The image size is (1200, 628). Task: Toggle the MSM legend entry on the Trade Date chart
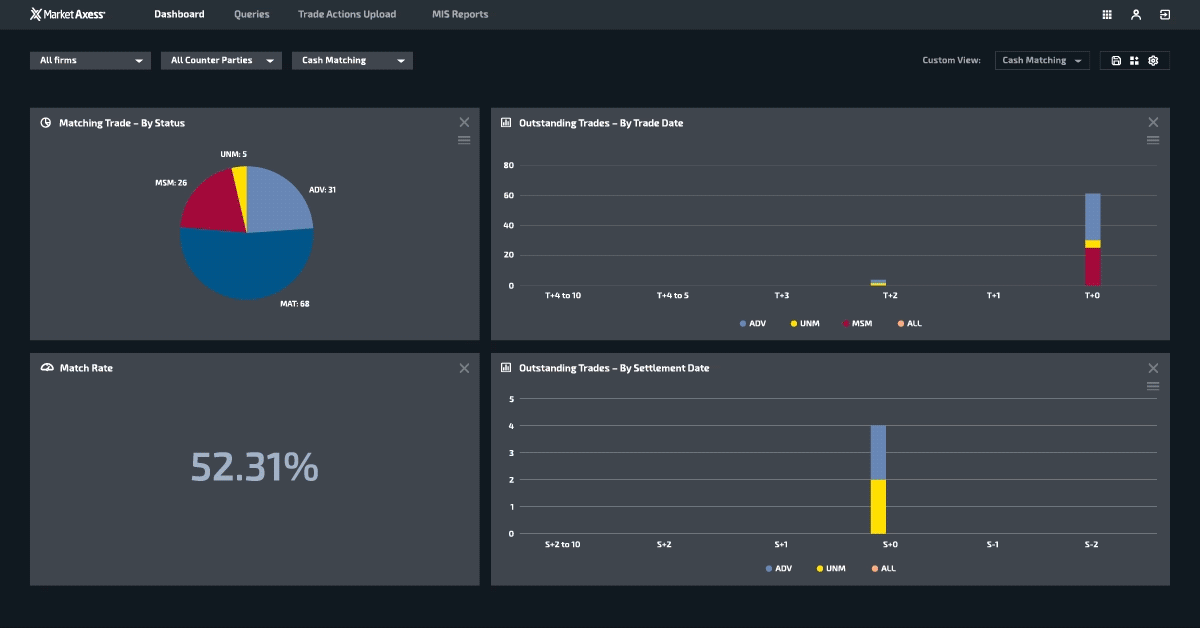858,323
